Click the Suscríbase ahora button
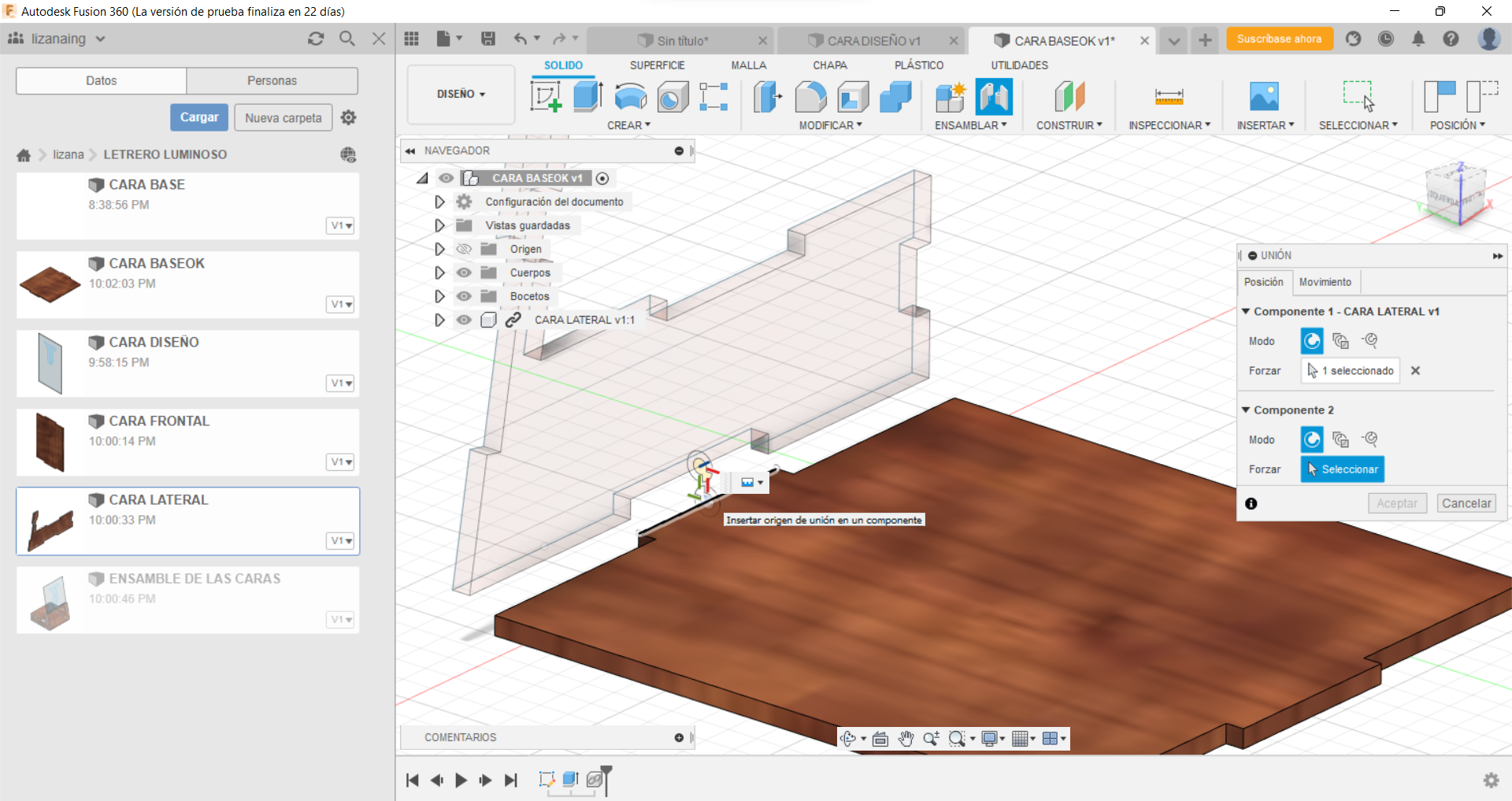This screenshot has width=1512, height=801. click(x=1279, y=39)
